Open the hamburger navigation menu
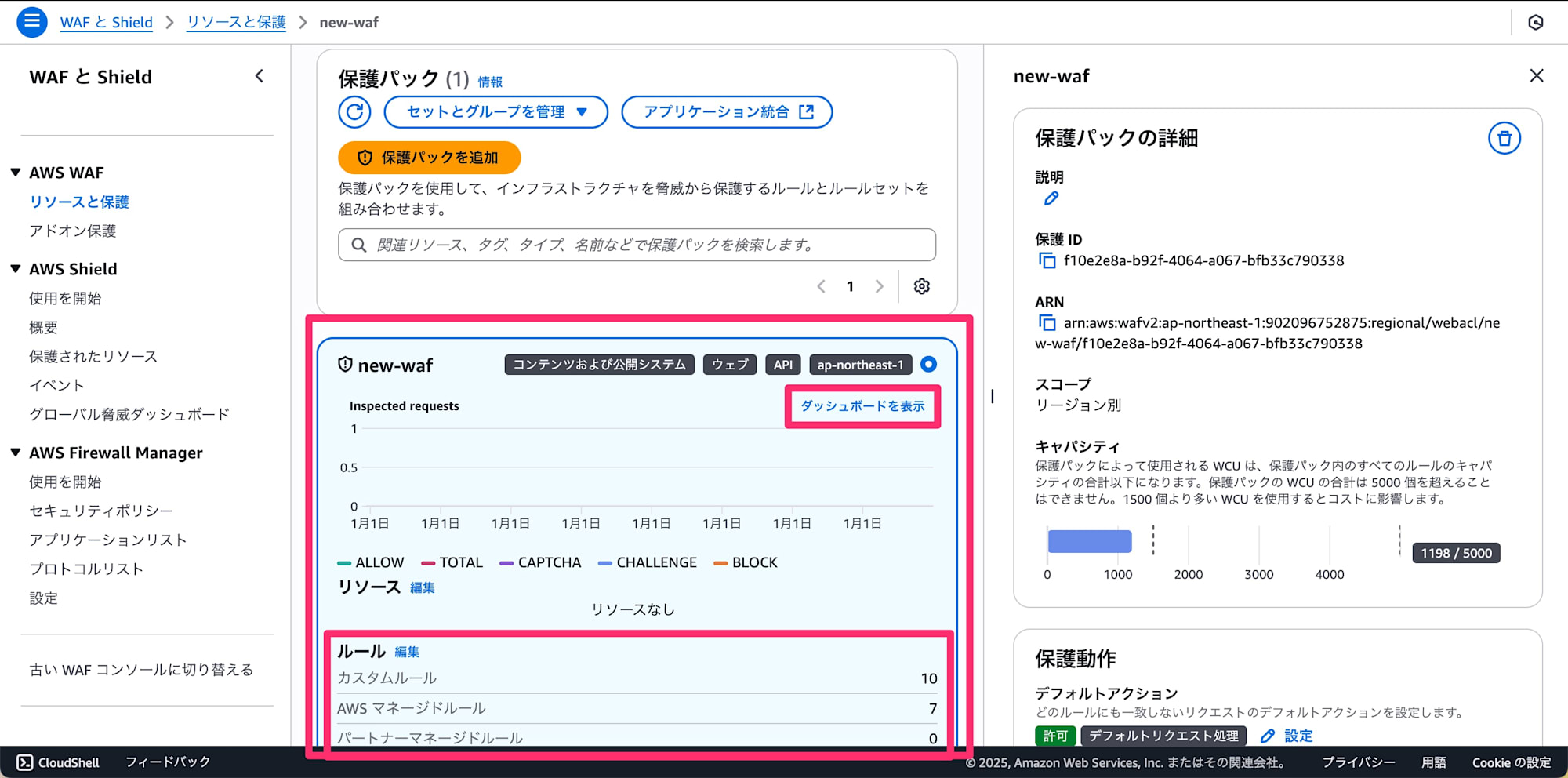This screenshot has width=1568, height=778. pyautogui.click(x=32, y=22)
